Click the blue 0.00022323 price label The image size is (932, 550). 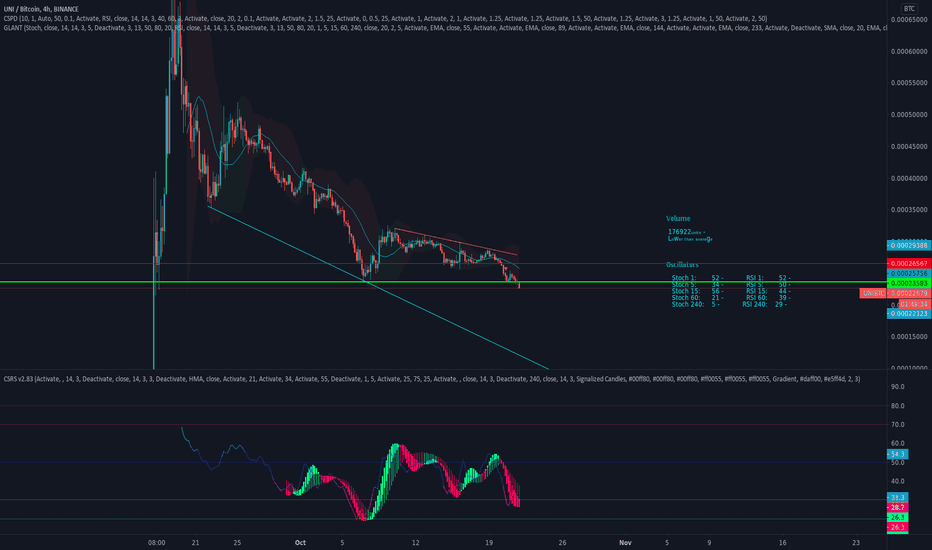point(909,313)
